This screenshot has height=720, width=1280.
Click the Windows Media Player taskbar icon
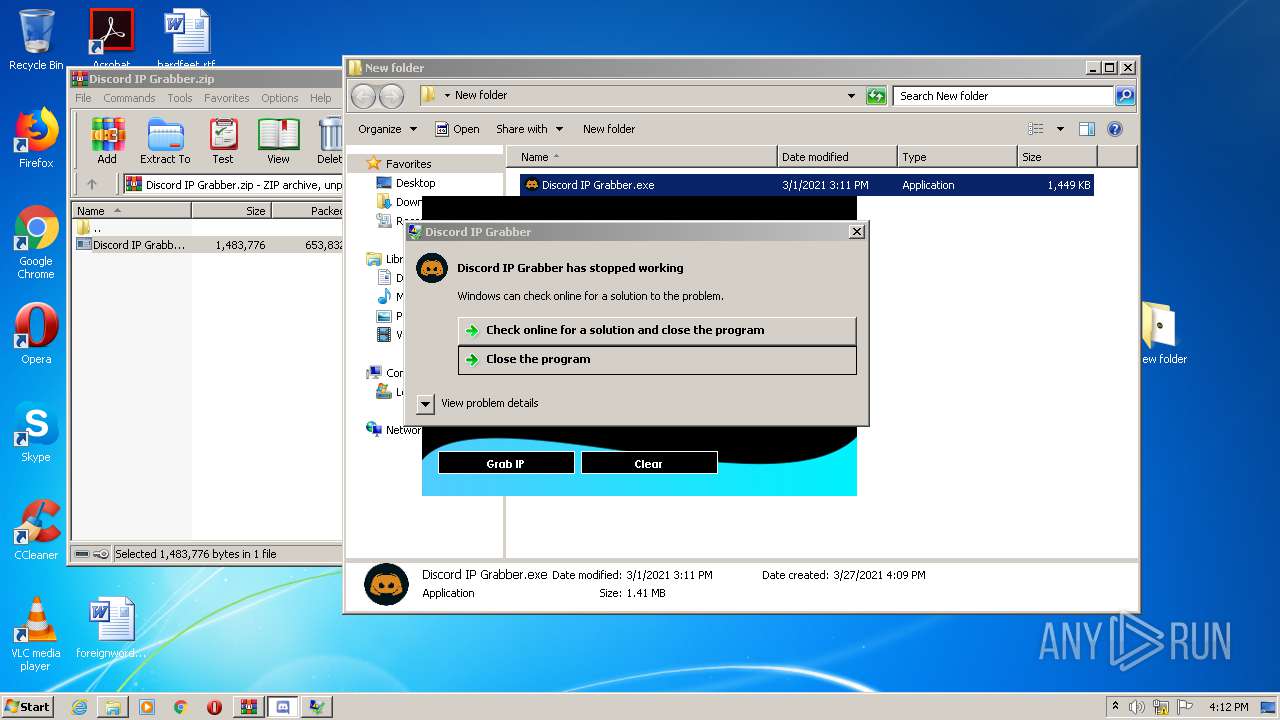pos(147,707)
